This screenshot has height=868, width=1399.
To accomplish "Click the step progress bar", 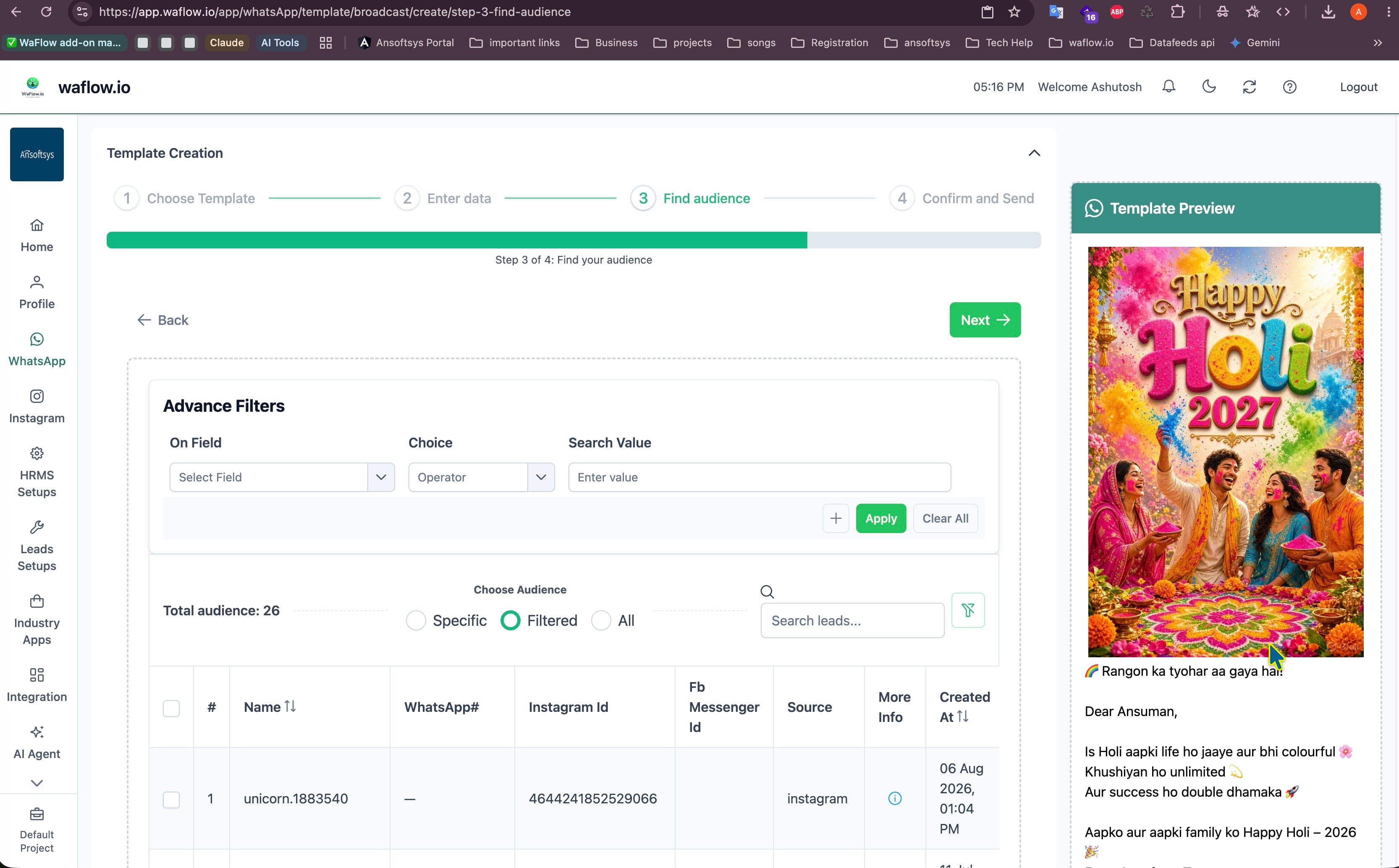I will point(573,240).
